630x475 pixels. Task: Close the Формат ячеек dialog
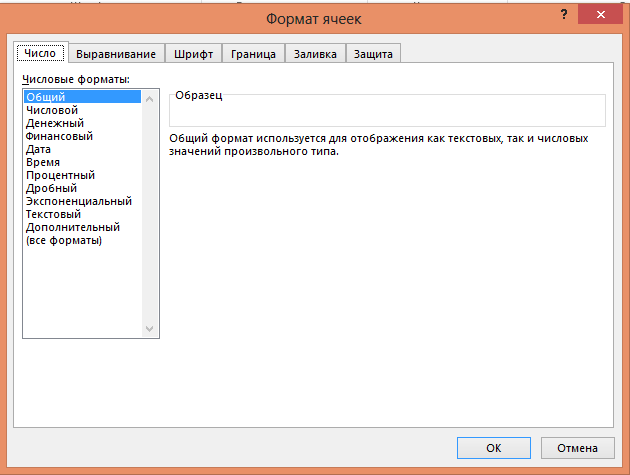pyautogui.click(x=601, y=15)
